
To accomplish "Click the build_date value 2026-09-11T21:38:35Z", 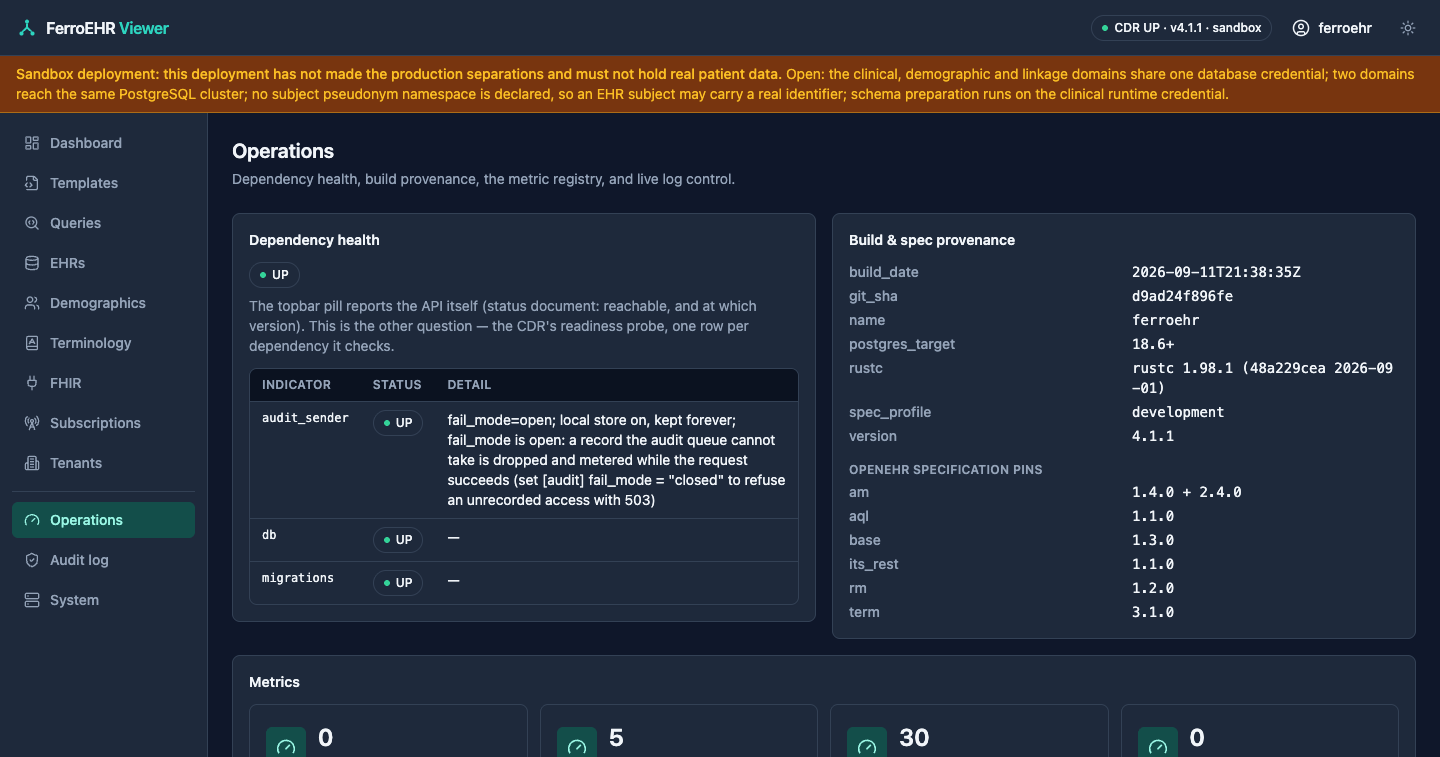I will coord(1216,272).
